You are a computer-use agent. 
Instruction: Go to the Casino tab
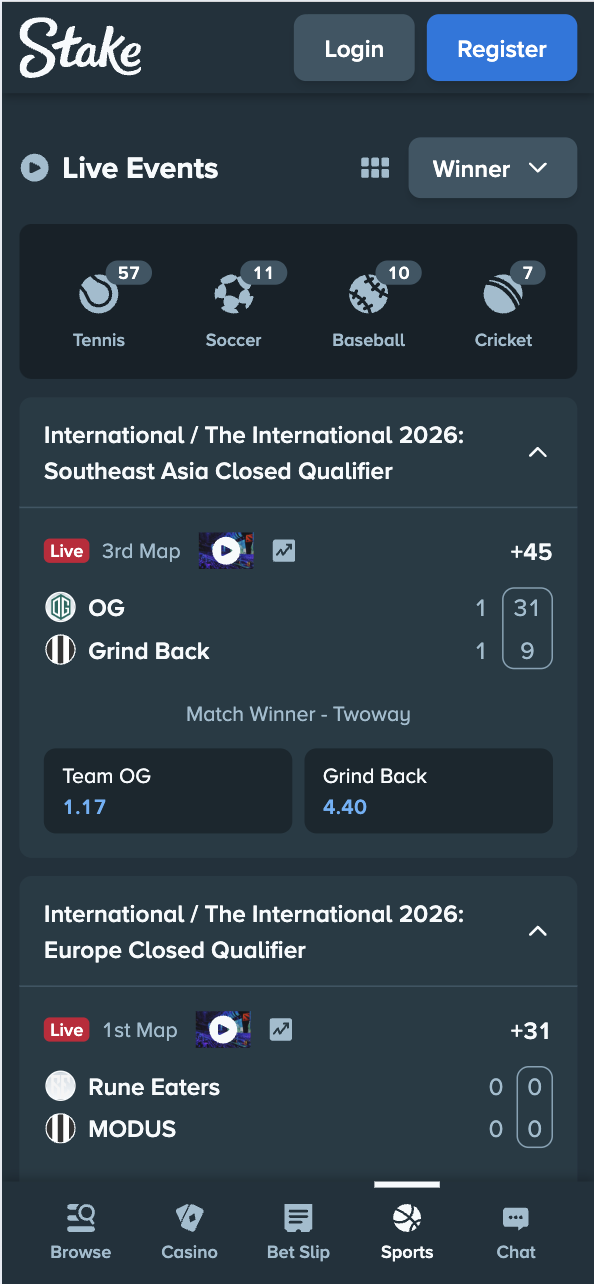tap(190, 1232)
